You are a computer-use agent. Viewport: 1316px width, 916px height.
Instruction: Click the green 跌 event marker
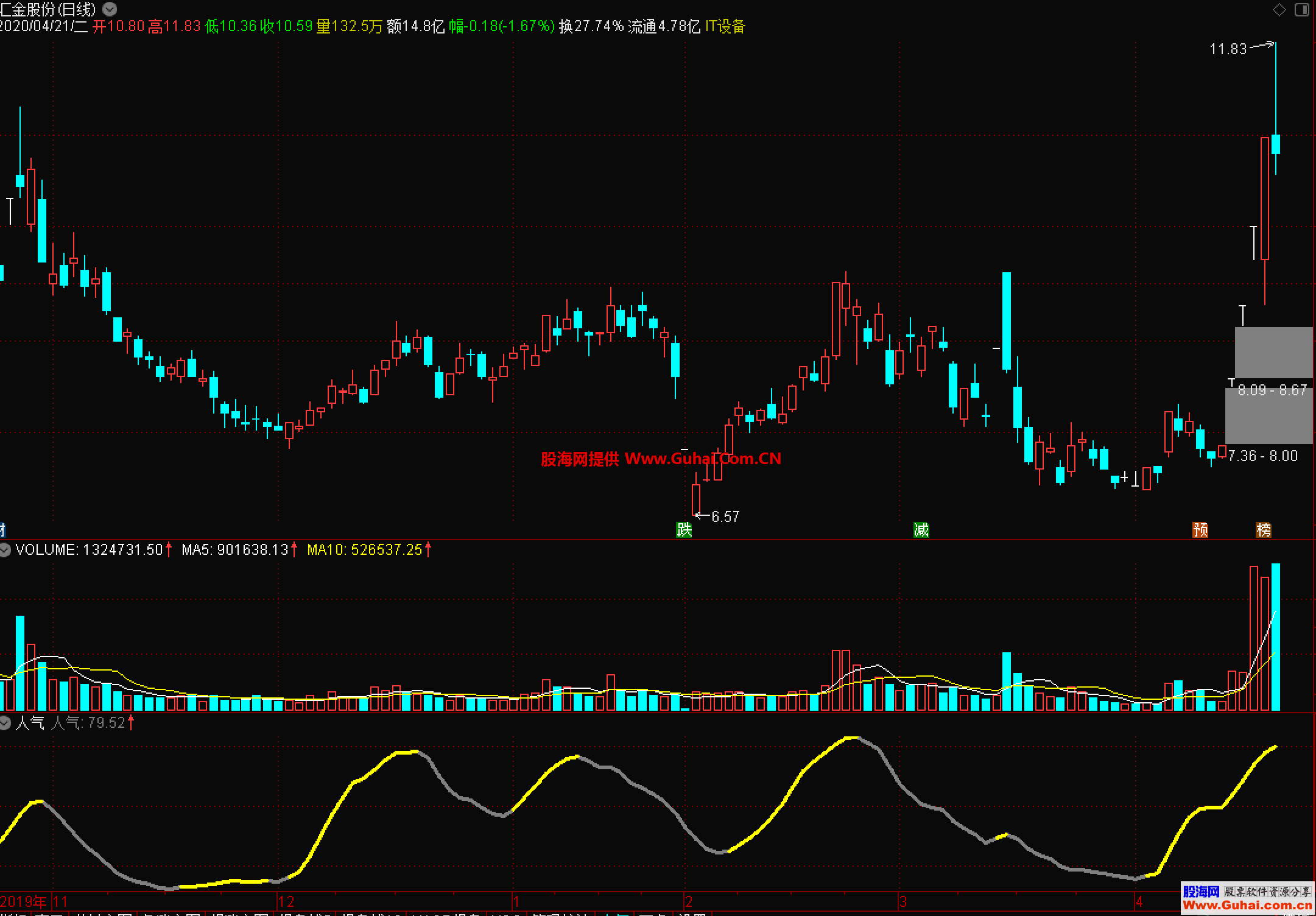684,530
